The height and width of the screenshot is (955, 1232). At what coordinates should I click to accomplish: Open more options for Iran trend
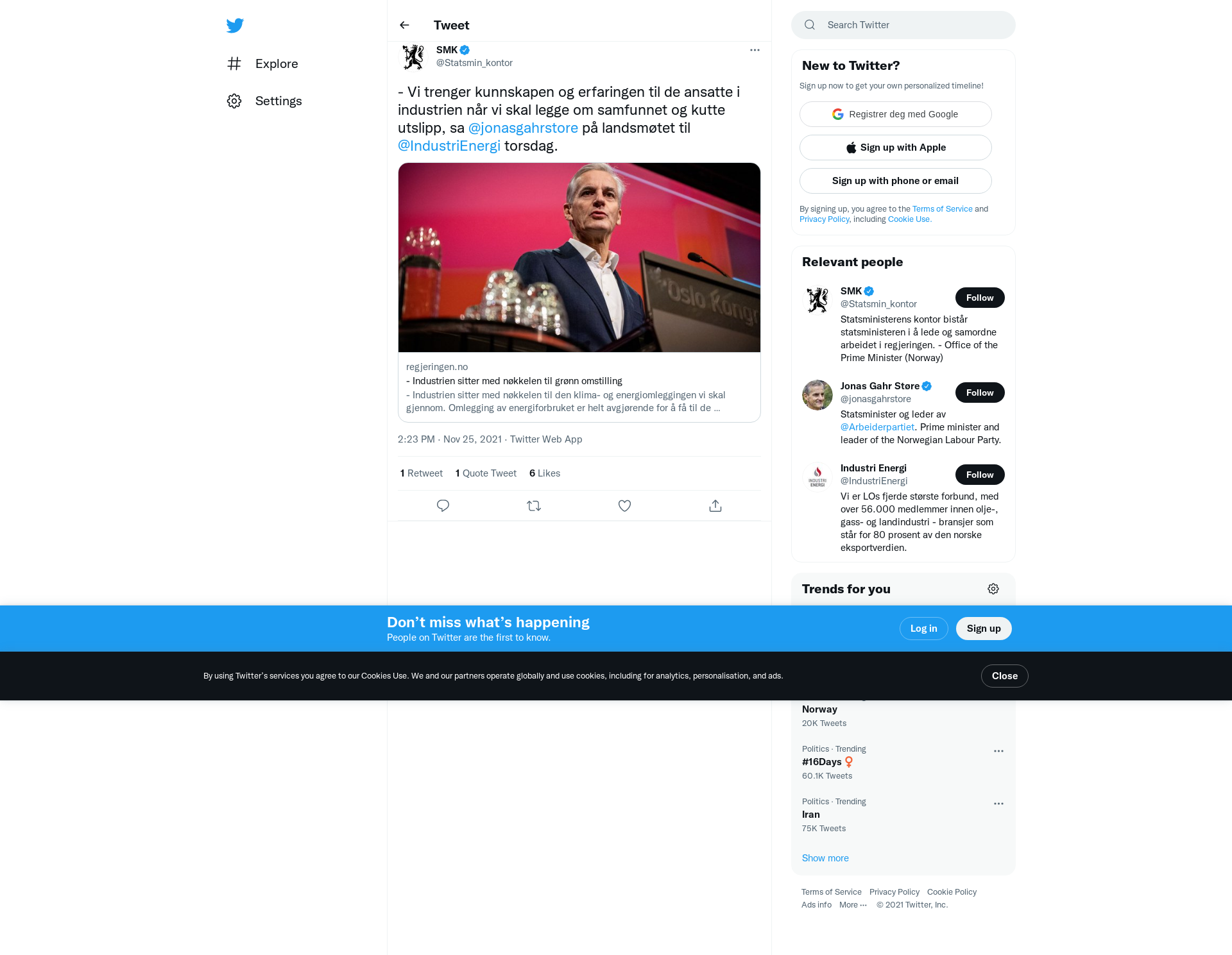tap(998, 804)
